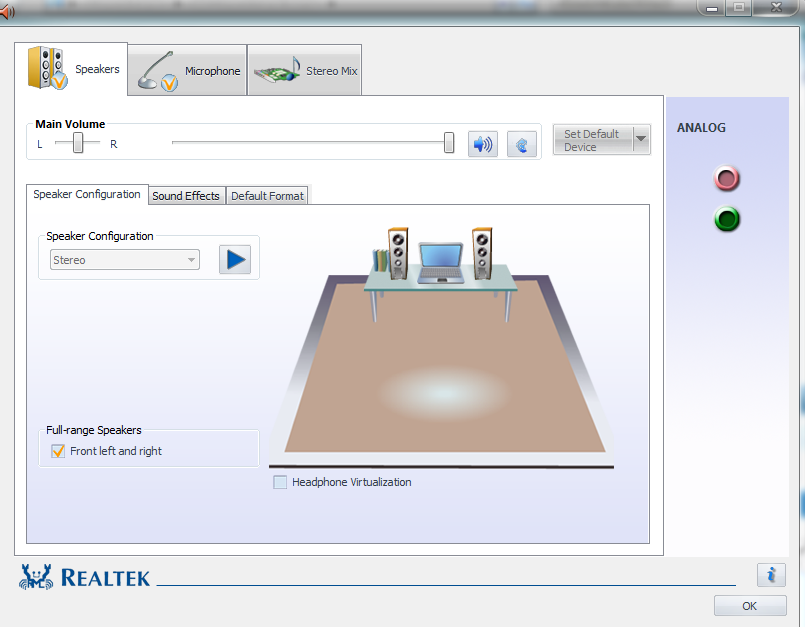Switch to the Microphone tab
805x627 pixels.
(187, 70)
